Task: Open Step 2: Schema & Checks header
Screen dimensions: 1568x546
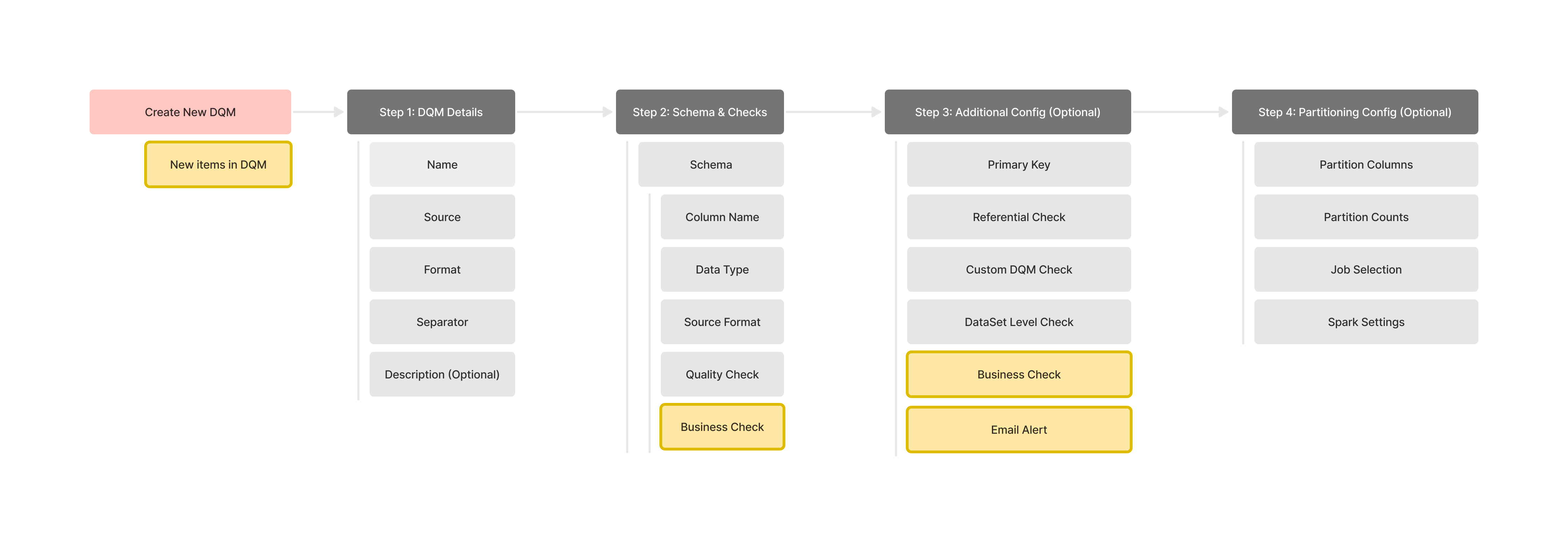Action: [699, 112]
